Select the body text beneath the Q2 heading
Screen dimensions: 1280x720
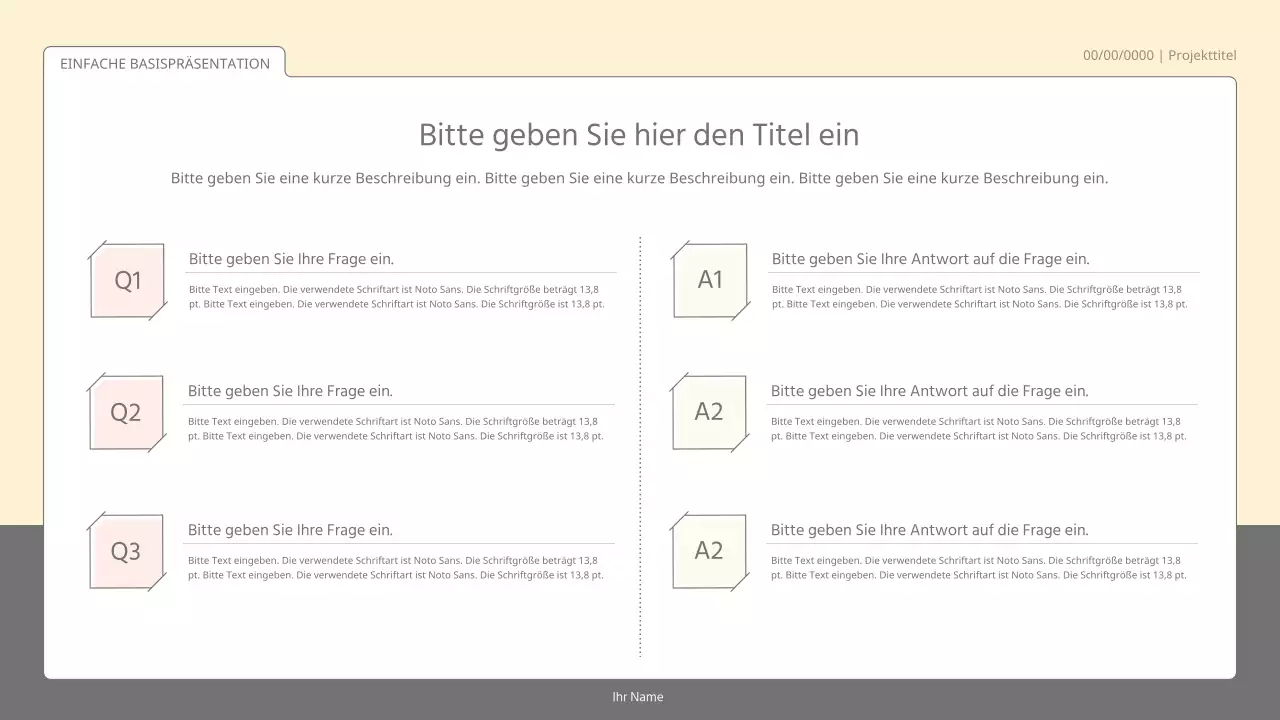tap(397, 429)
